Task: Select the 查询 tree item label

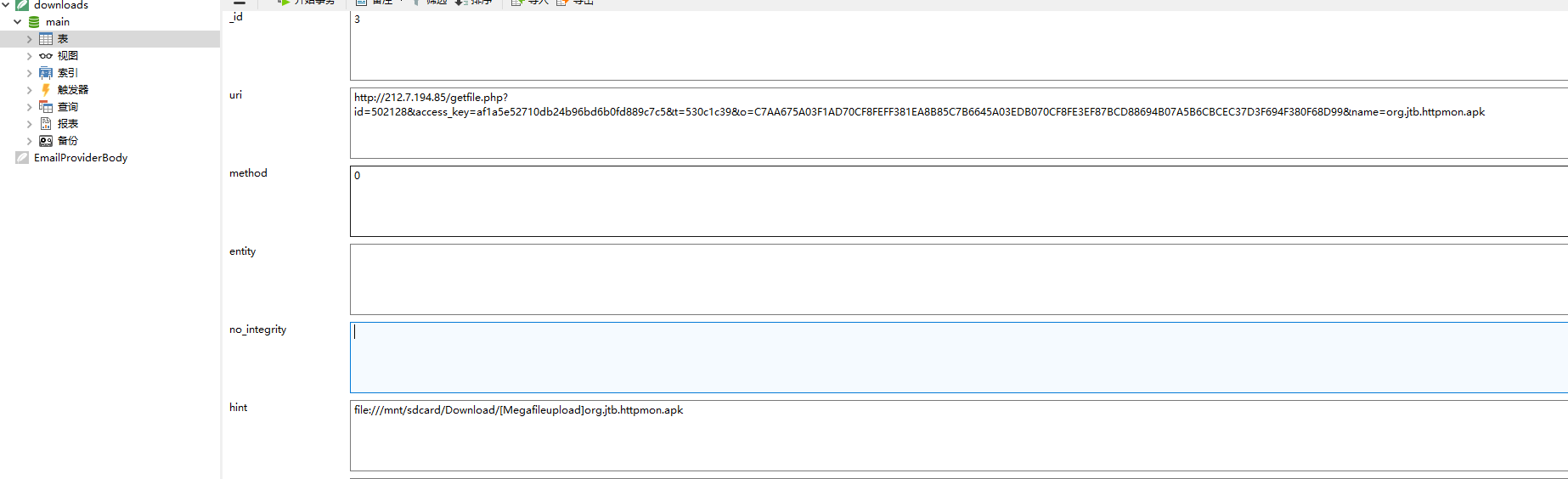Action: (68, 107)
